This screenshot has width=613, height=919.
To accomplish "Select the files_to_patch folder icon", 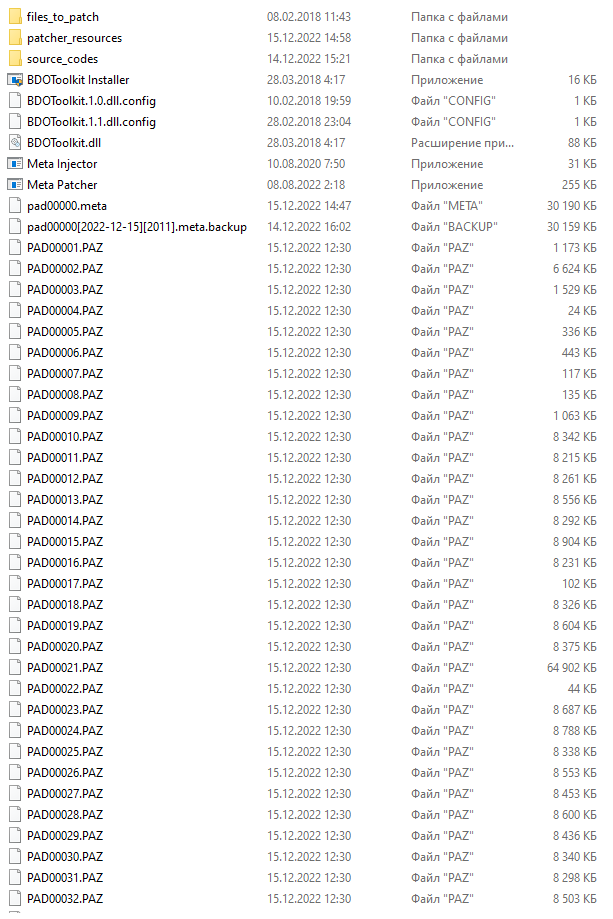I will (15, 17).
